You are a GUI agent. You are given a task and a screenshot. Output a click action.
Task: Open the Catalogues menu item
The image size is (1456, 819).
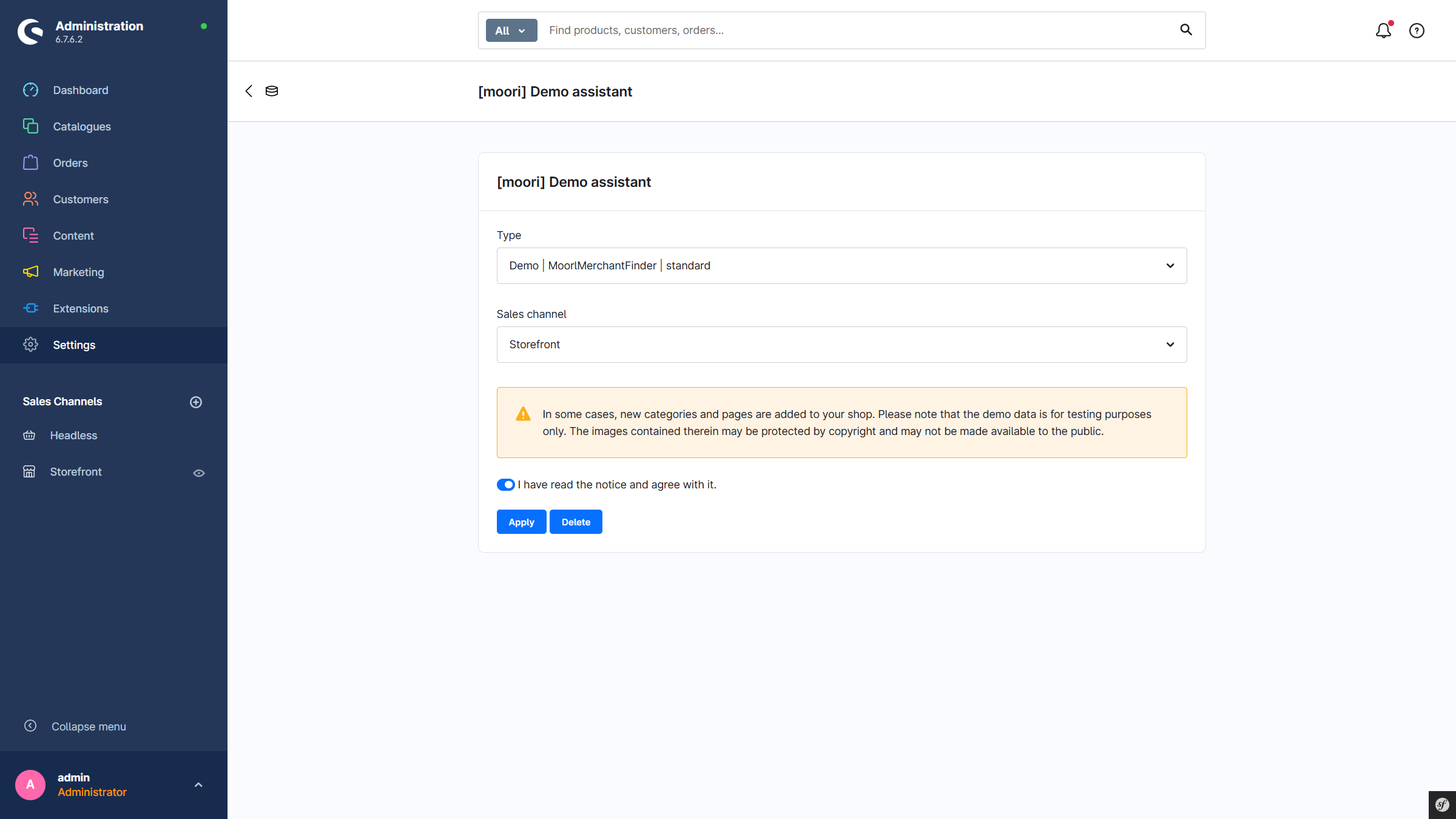point(82,127)
